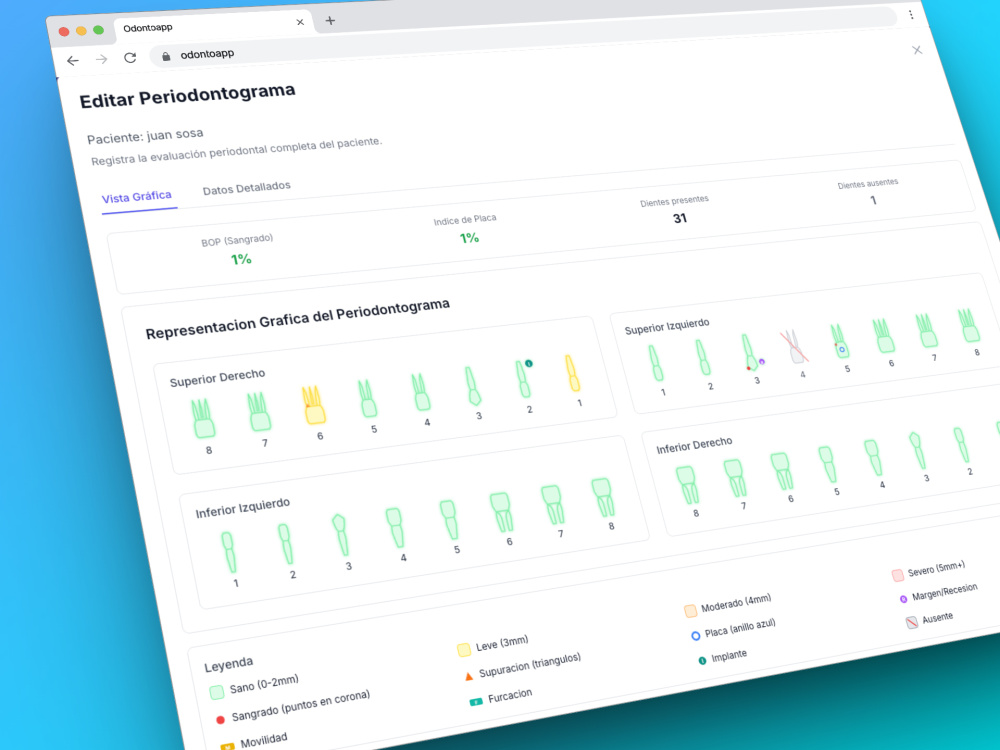The image size is (1000, 750).
Task: Select implant tooth 2 in Superior Derecho
Action: click(524, 379)
